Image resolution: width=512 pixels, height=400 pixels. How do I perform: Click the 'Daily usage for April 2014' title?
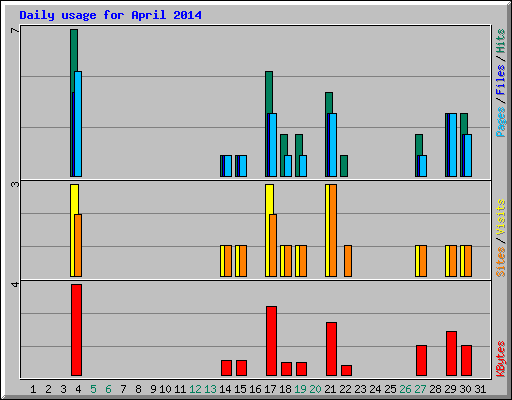(110, 15)
